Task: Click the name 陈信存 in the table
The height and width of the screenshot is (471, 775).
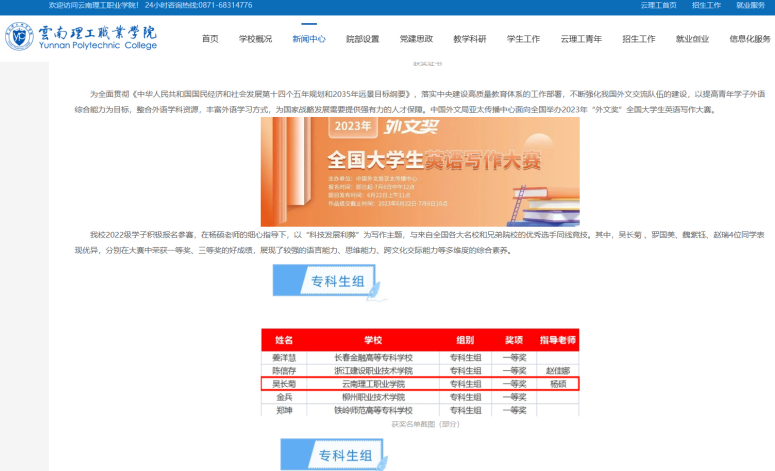Action: coord(284,371)
